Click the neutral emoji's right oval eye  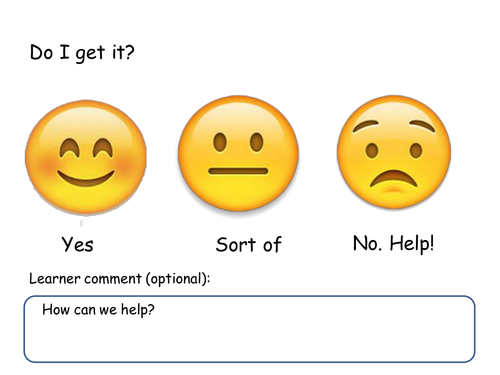pyautogui.click(x=257, y=142)
